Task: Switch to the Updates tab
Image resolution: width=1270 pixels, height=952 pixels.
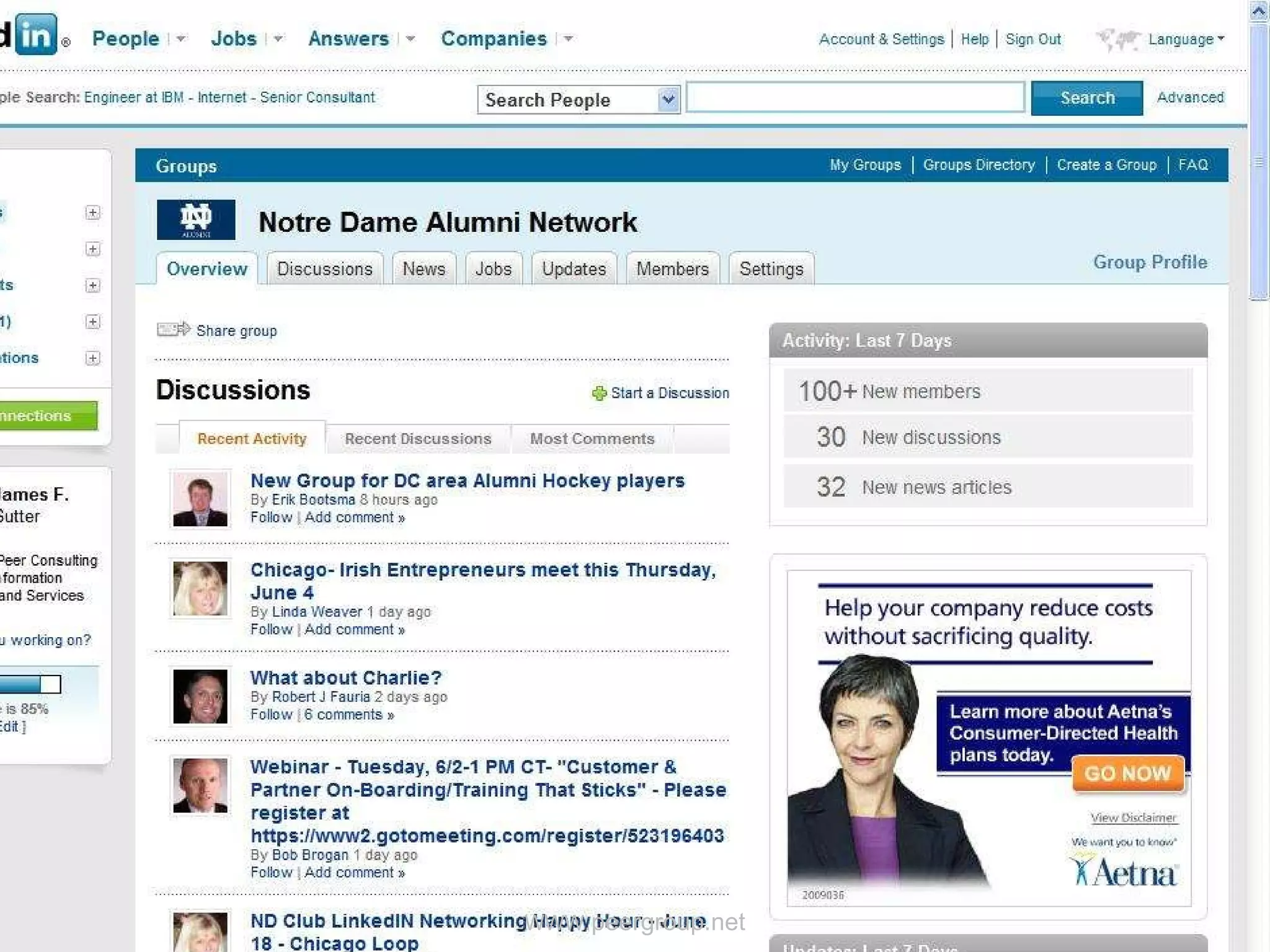Action: tap(574, 268)
